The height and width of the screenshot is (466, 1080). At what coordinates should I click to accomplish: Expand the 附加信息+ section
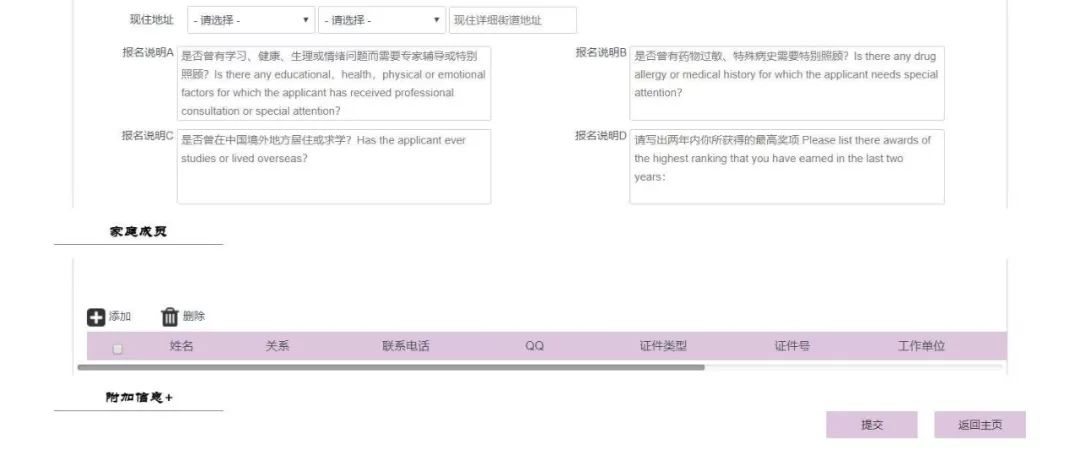coord(139,398)
